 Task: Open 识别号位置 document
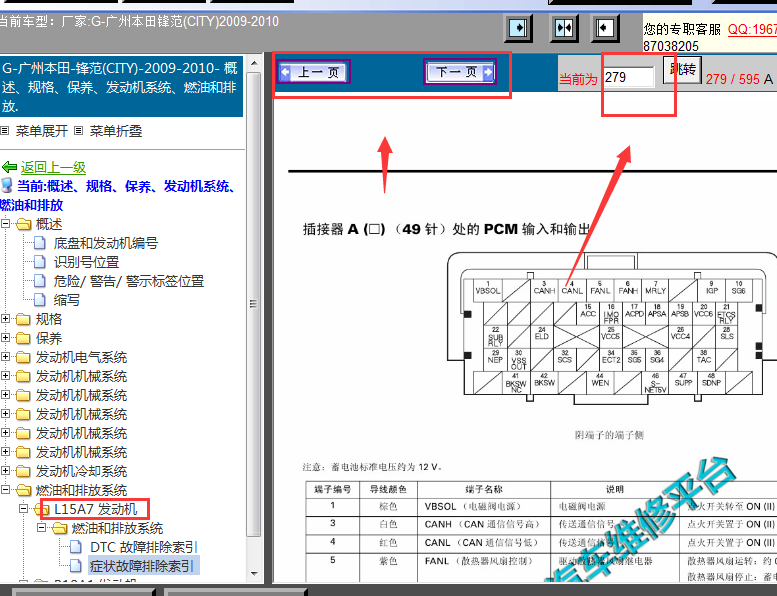tap(86, 262)
